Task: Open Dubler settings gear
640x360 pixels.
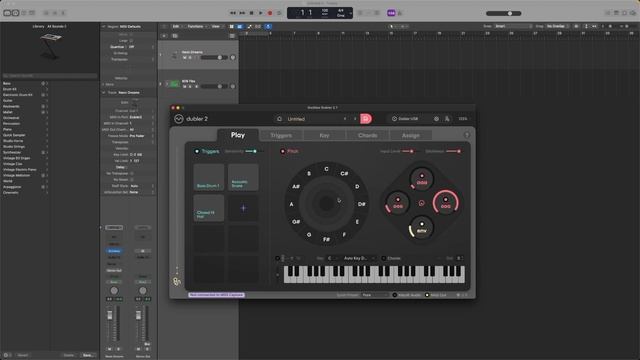Action: point(436,119)
